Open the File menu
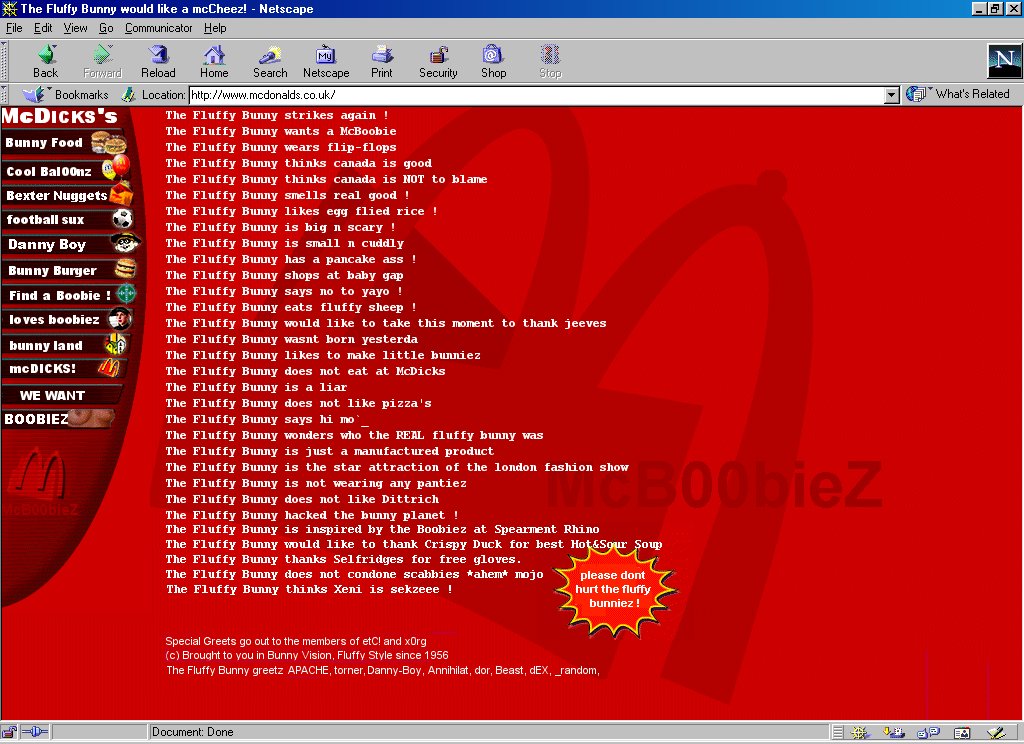The width and height of the screenshot is (1024, 744). click(x=14, y=28)
